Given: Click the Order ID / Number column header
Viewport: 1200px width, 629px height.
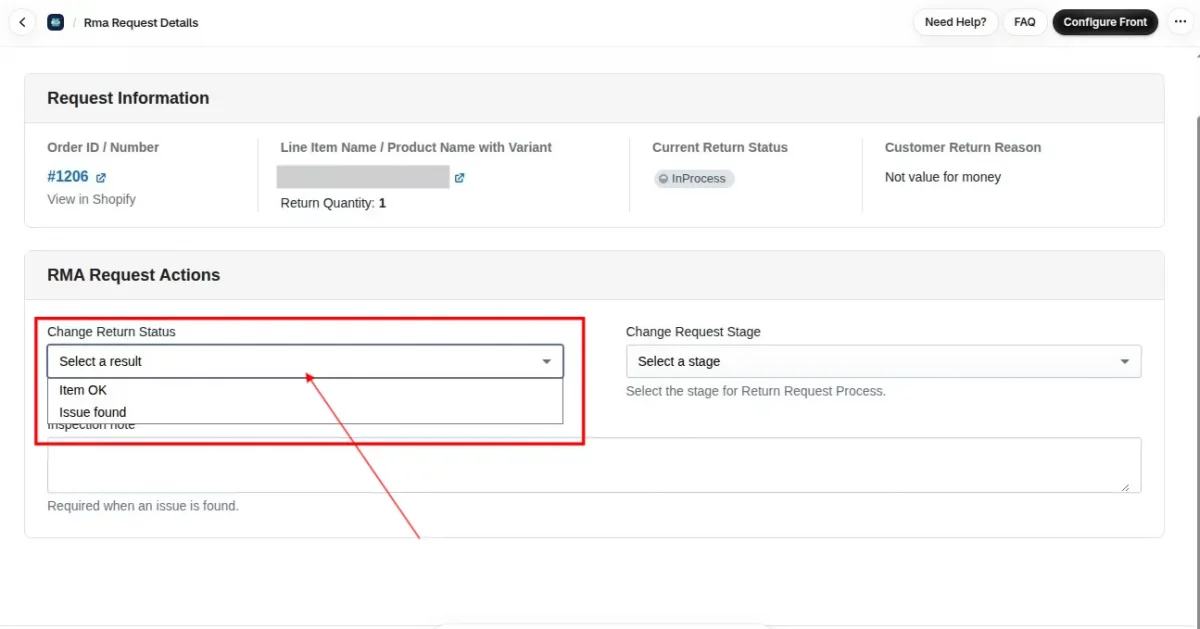Looking at the screenshot, I should pos(103,147).
